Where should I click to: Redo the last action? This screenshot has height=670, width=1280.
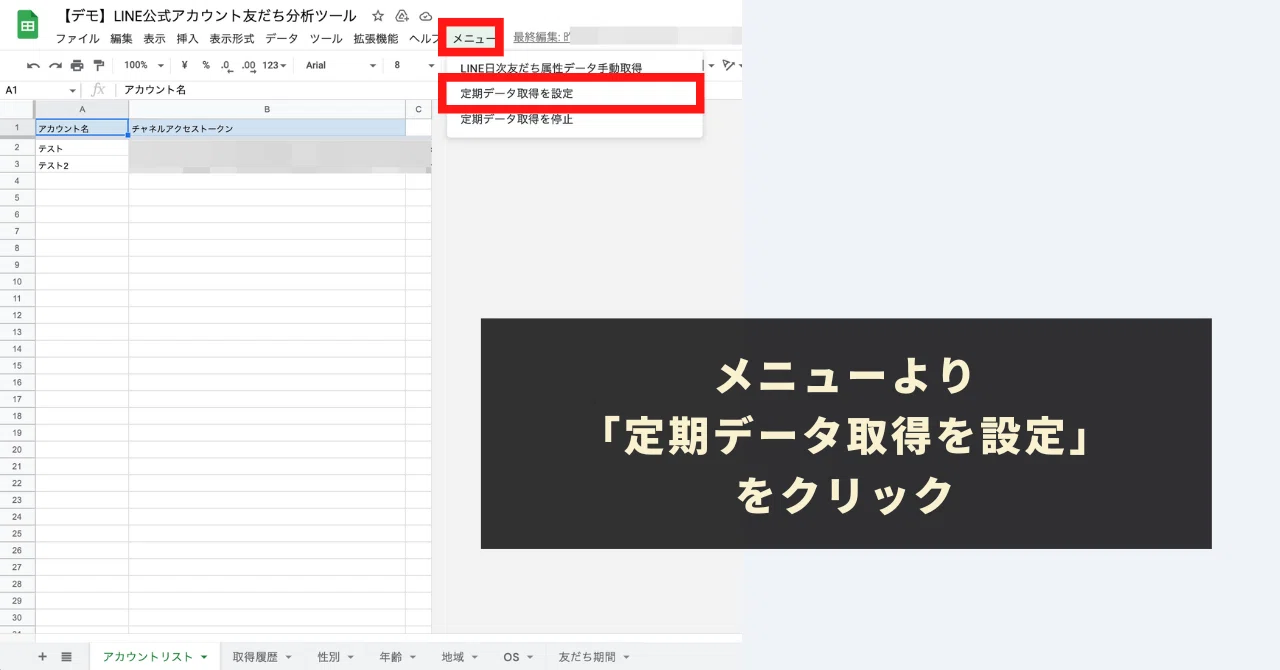click(55, 65)
